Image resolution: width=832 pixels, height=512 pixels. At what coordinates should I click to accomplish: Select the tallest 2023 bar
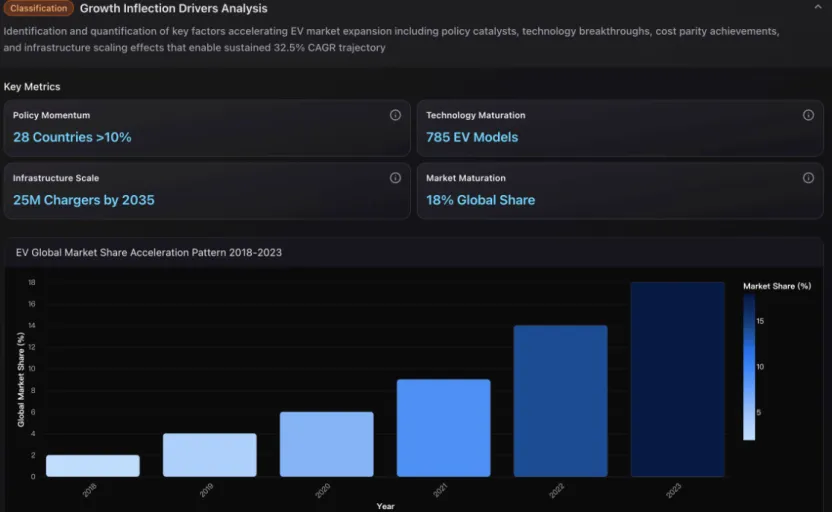click(677, 379)
